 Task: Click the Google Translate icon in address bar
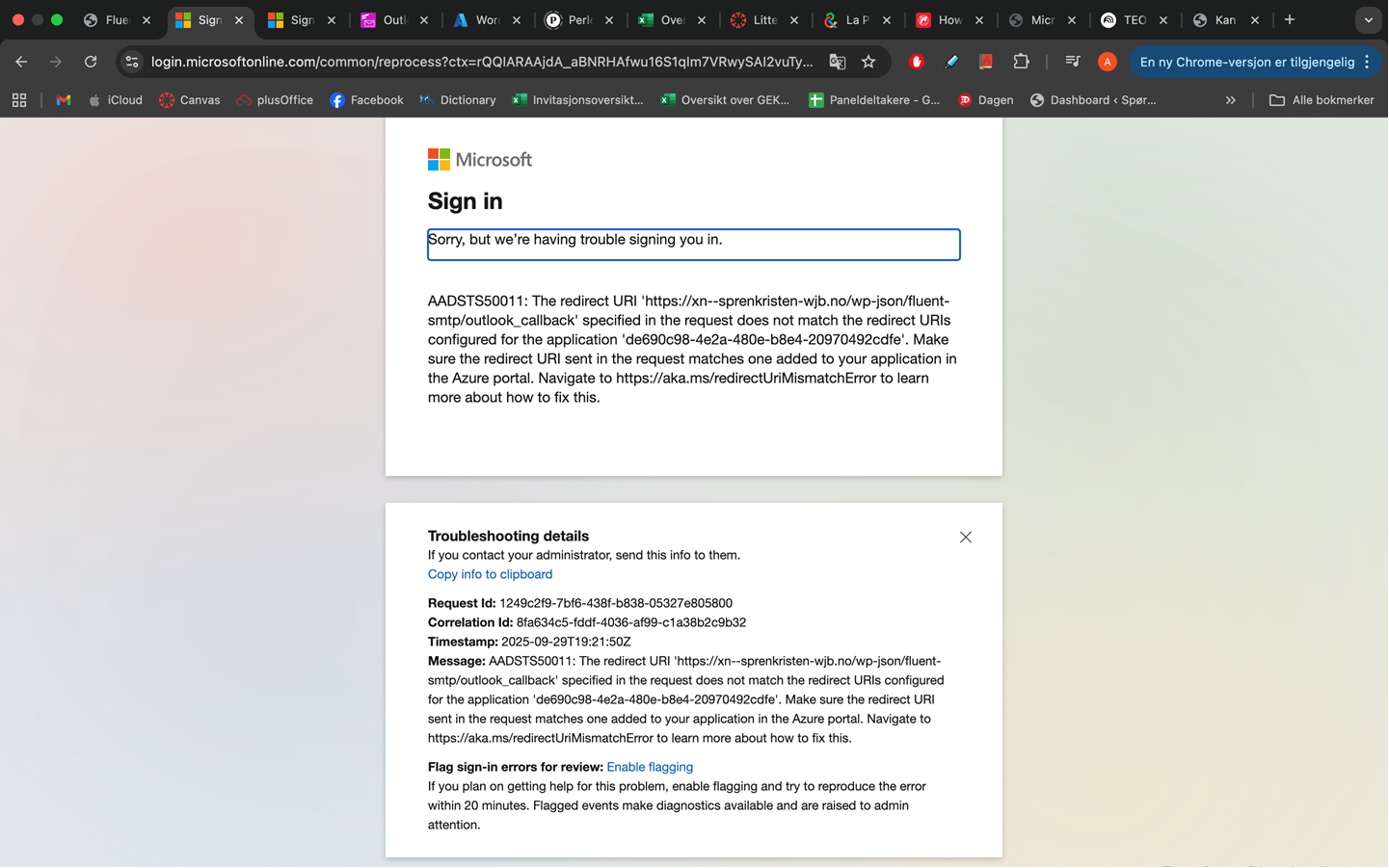pos(838,62)
